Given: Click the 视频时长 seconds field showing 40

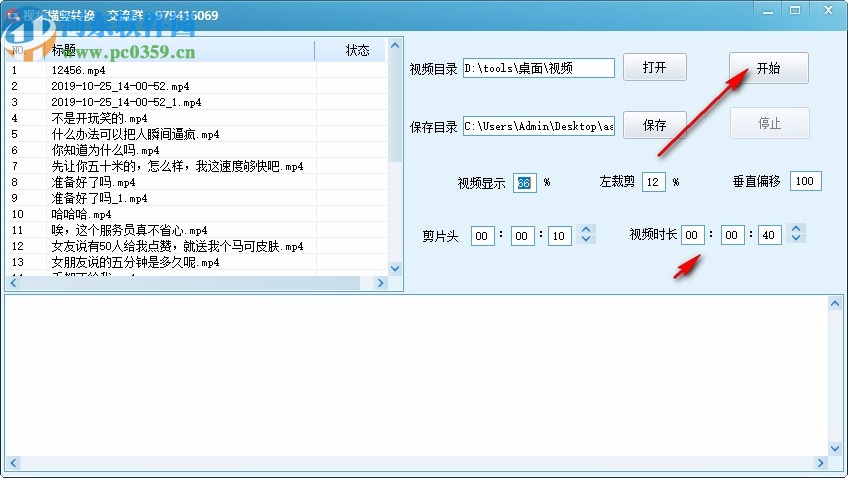Looking at the screenshot, I should pyautogui.click(x=770, y=235).
